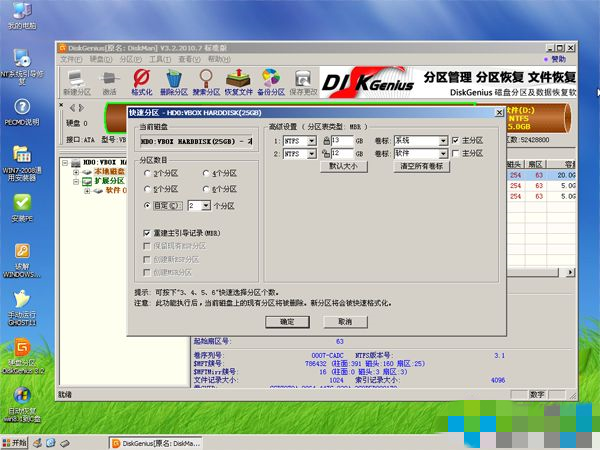The width and height of the screenshot is (600, 450).
Task: Open the 硬盘(D) menu
Action: click(x=102, y=61)
